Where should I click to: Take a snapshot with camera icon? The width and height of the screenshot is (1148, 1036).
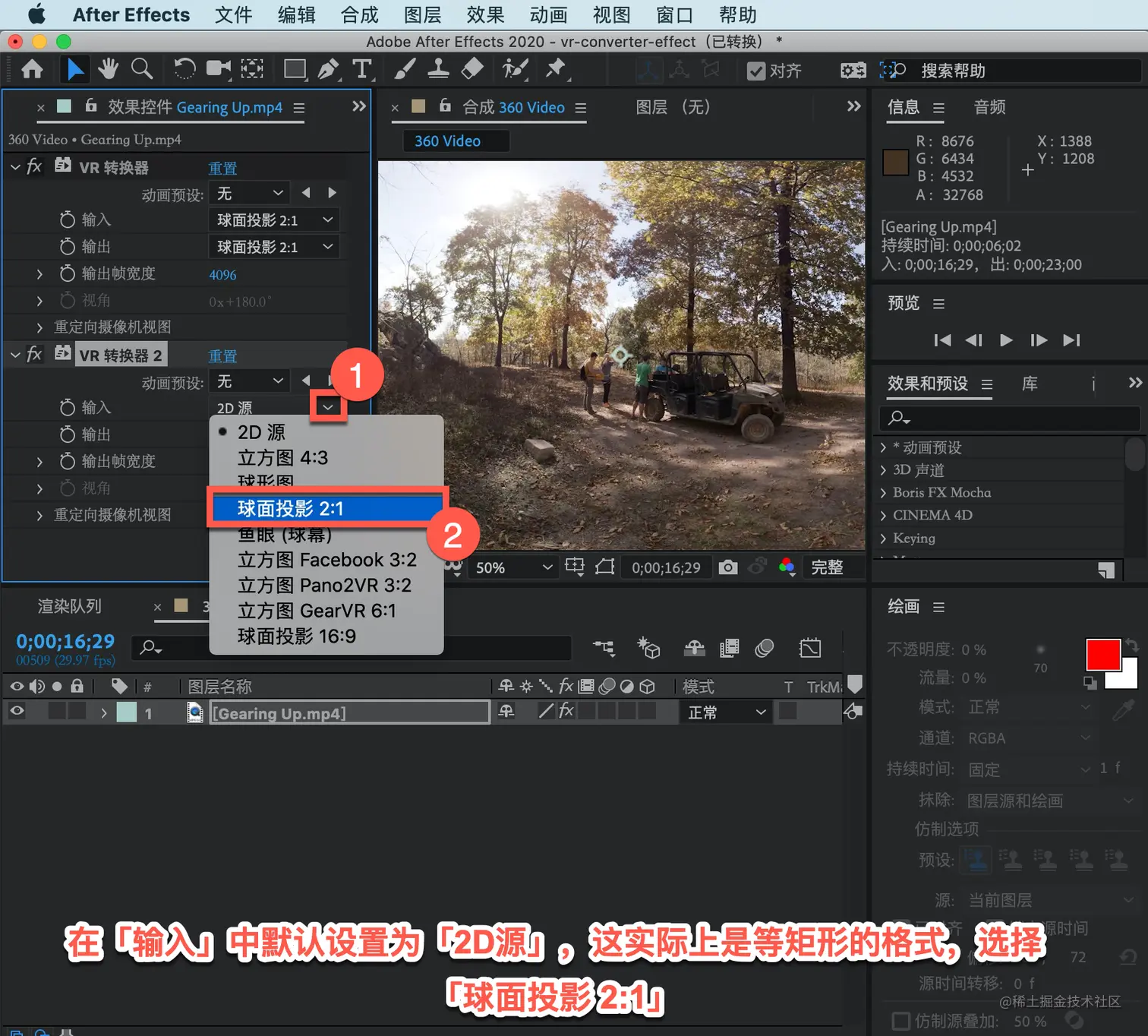[728, 567]
